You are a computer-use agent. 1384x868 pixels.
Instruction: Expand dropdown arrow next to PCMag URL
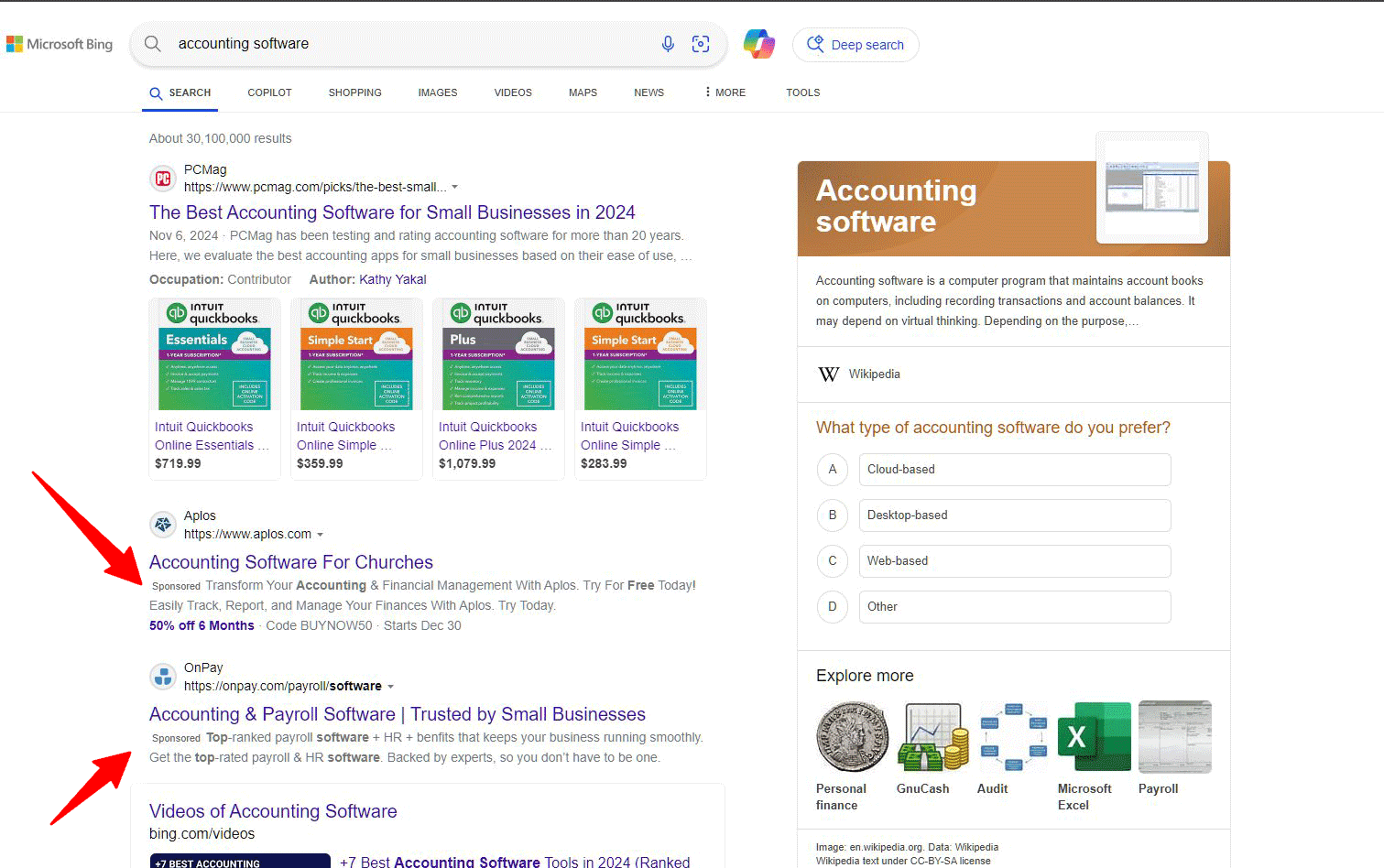(454, 188)
